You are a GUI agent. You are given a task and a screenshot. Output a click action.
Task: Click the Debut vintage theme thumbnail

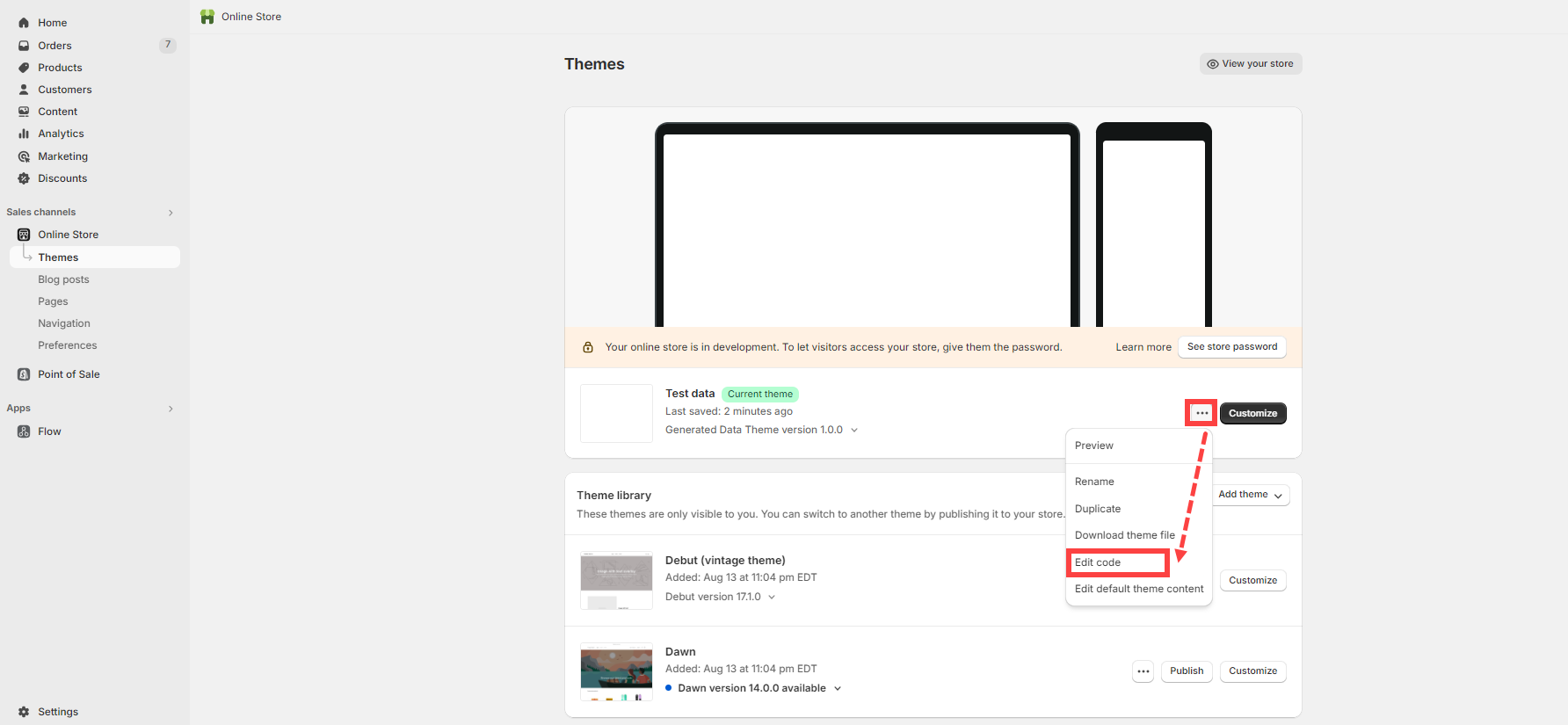(x=616, y=580)
